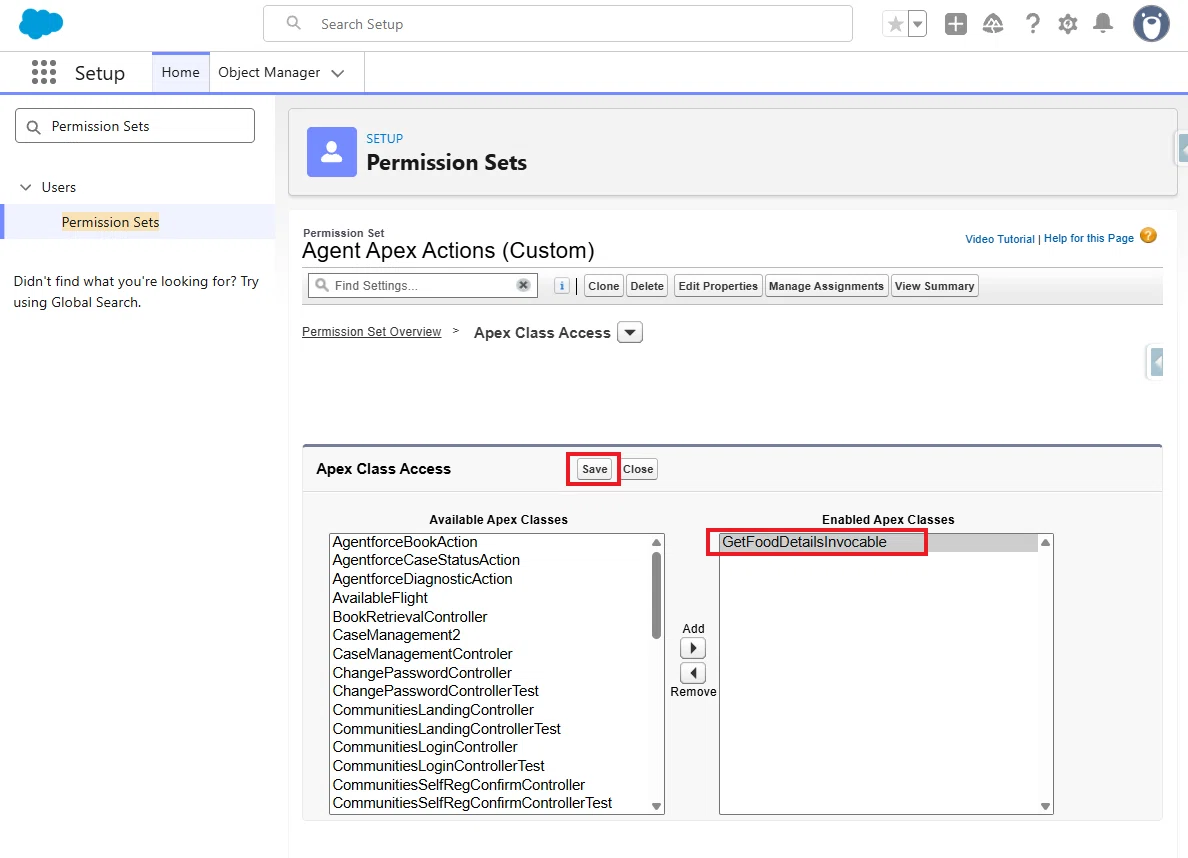Click Edit Properties button
The image size is (1188, 858).
click(717, 286)
